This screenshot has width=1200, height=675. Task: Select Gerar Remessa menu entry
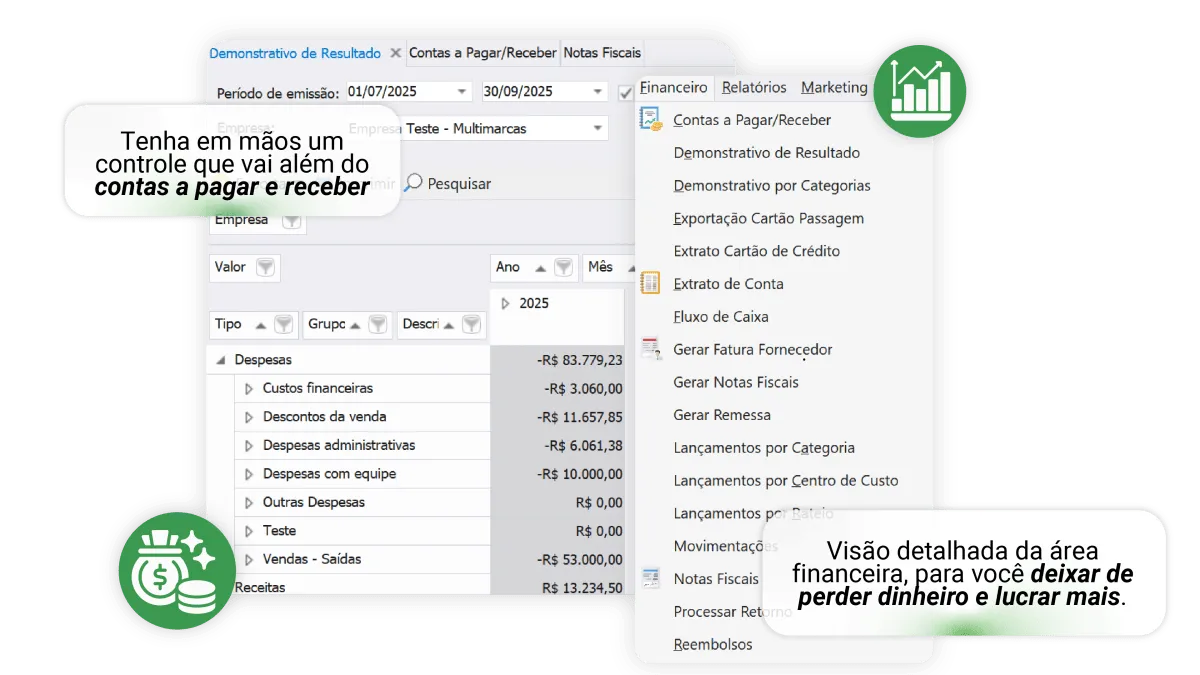click(x=722, y=415)
